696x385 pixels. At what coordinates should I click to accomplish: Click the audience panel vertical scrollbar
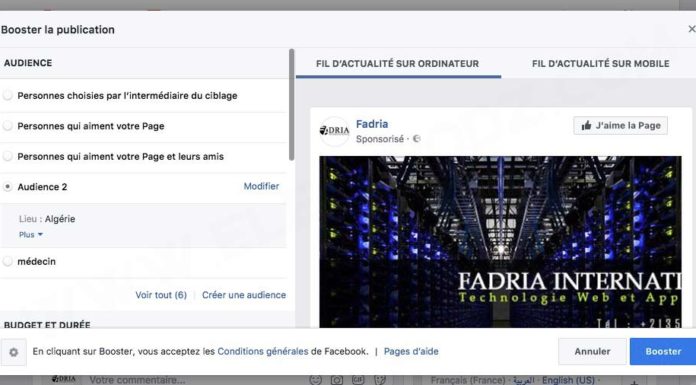[292, 105]
